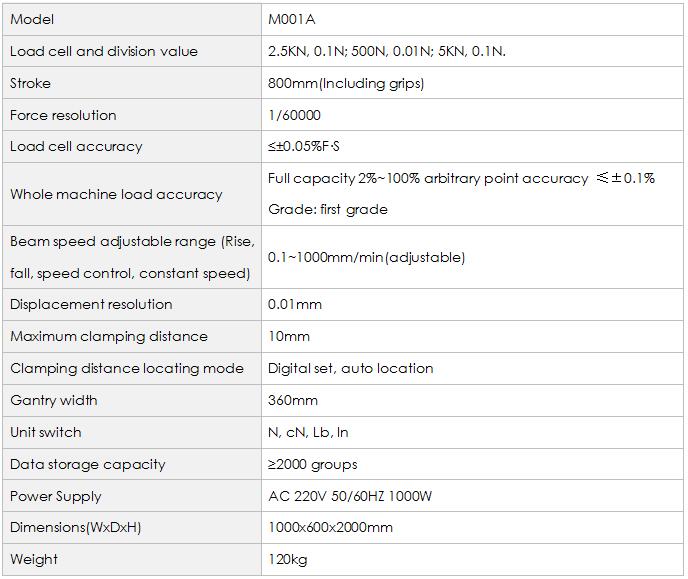Click the Force resolution label
This screenshot has height=579, width=688.
[x=63, y=115]
